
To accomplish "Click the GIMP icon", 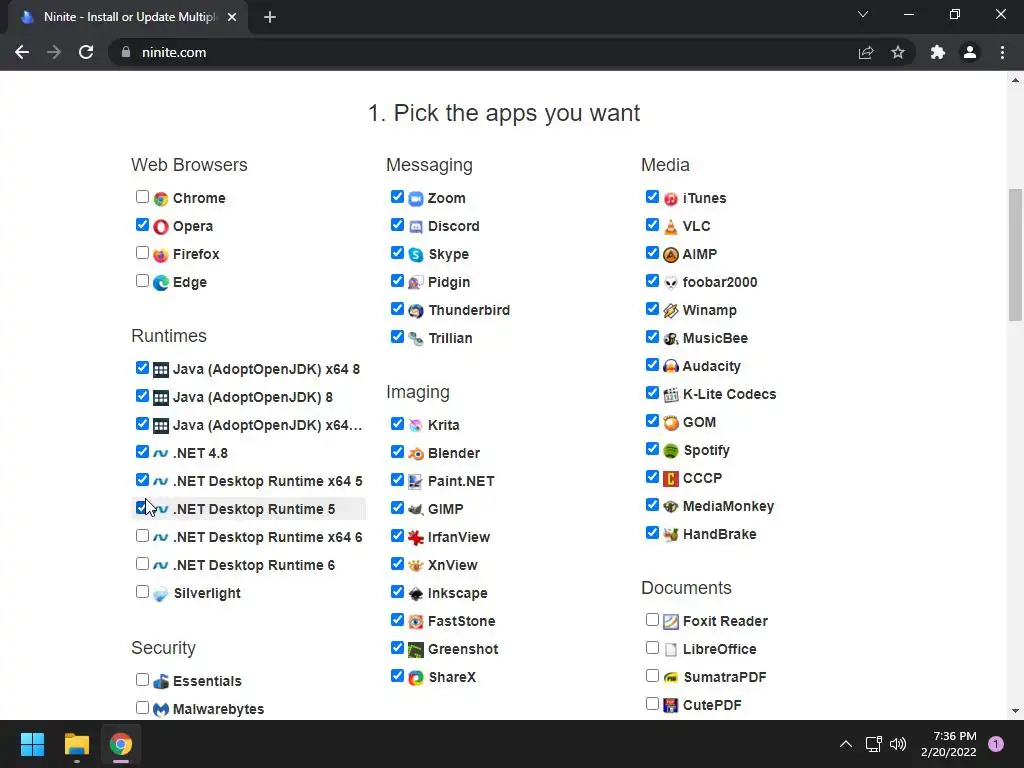I will tap(415, 509).
